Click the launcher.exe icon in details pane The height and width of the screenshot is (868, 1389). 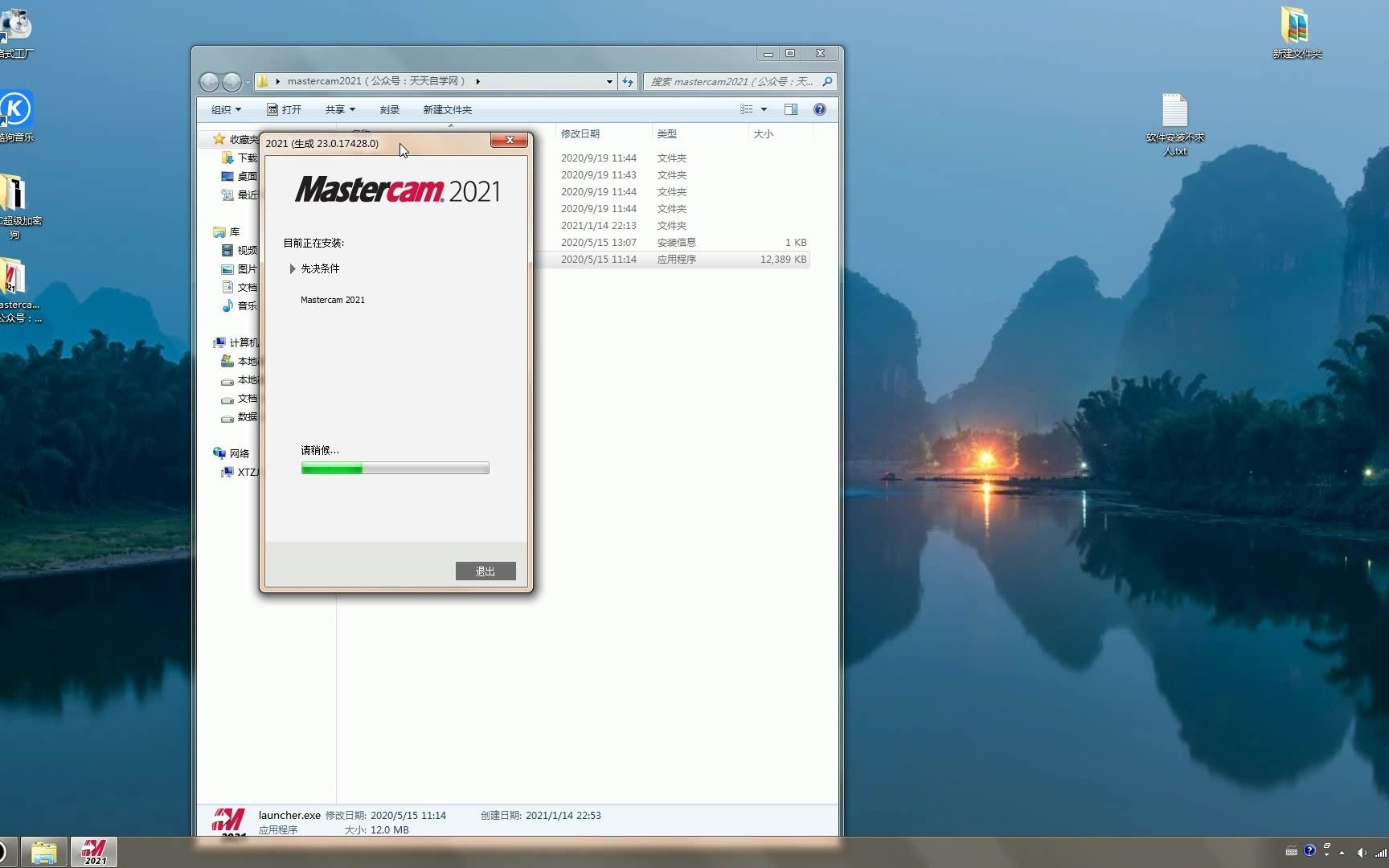click(229, 821)
